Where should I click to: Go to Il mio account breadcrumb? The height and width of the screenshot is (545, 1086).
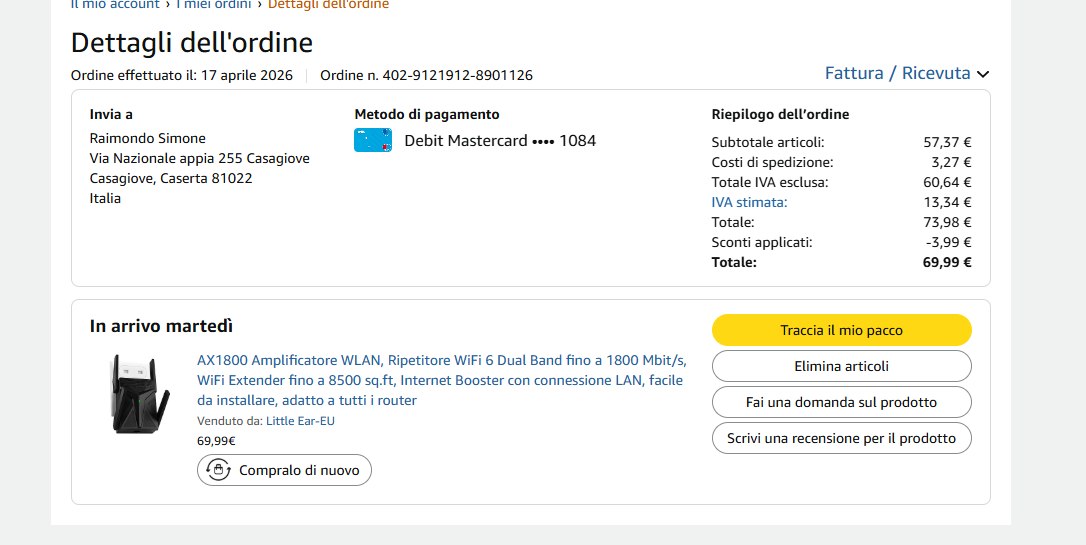tap(115, 4)
